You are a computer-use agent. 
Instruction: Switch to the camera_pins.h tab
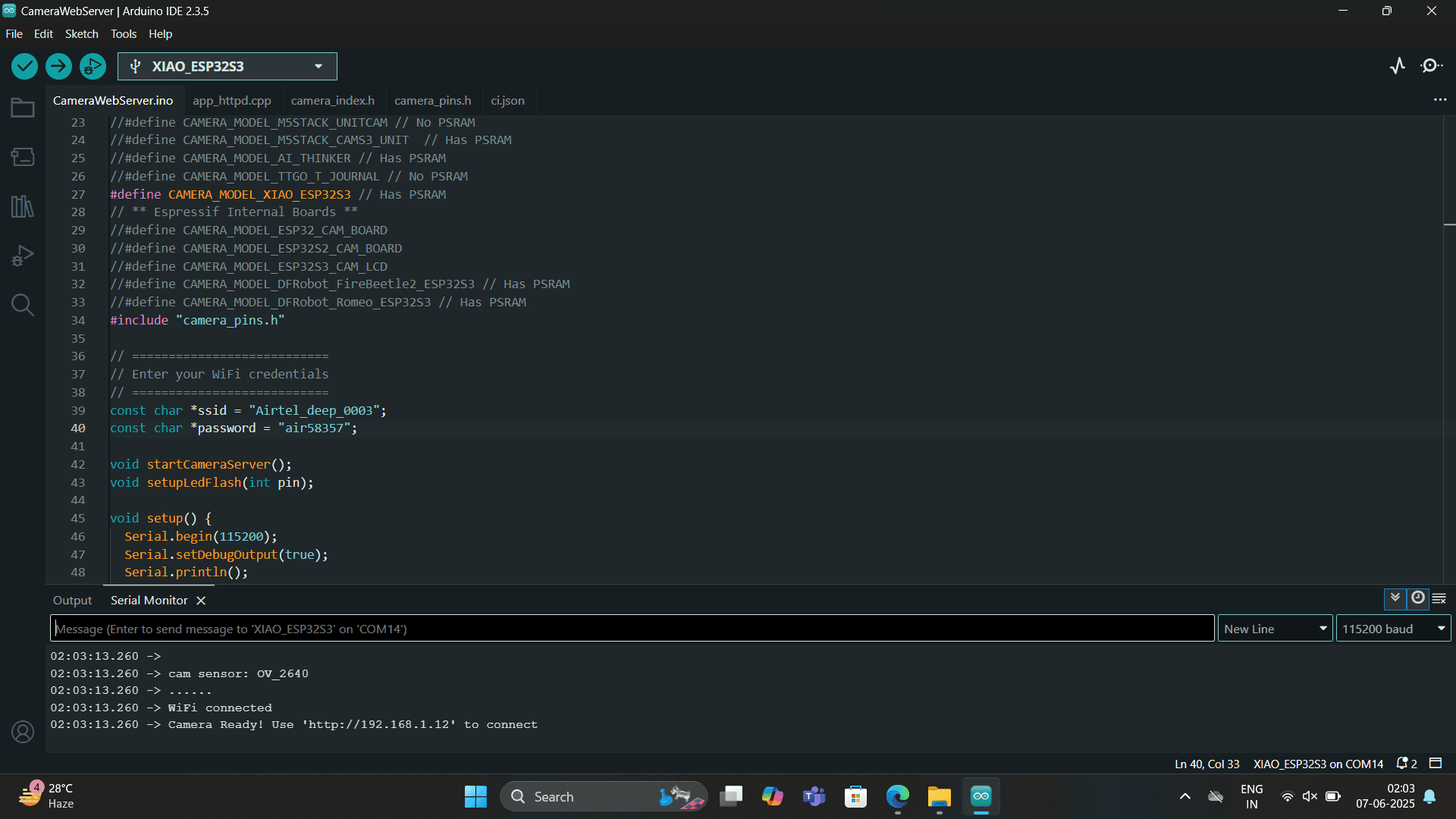433,101
